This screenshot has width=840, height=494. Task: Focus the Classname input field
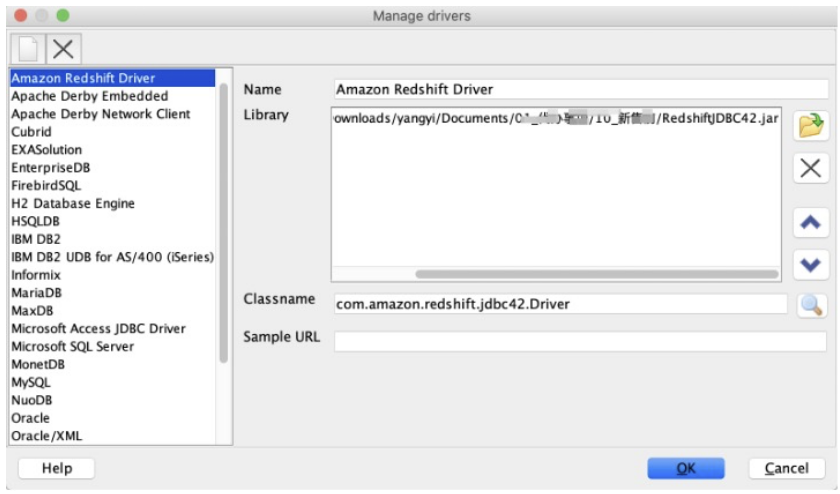coord(560,304)
